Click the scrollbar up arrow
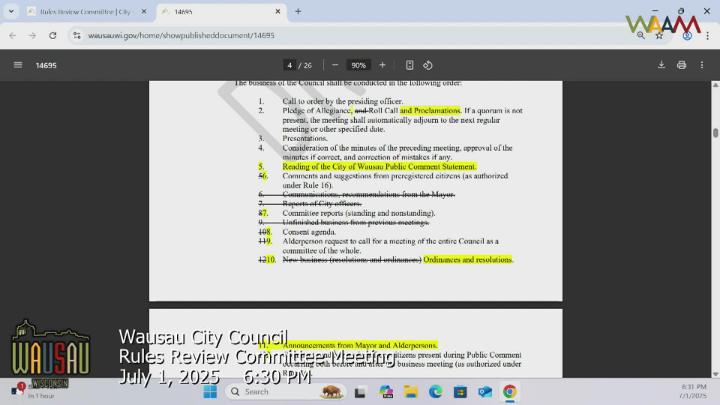Image resolution: width=720 pixels, height=405 pixels. tap(715, 85)
